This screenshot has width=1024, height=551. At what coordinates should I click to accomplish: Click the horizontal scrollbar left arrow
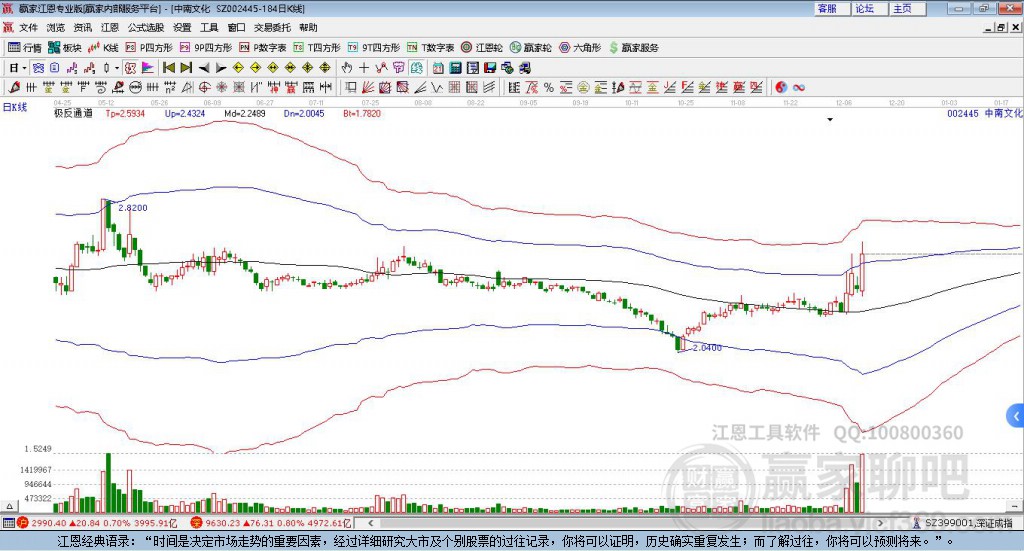(370, 523)
